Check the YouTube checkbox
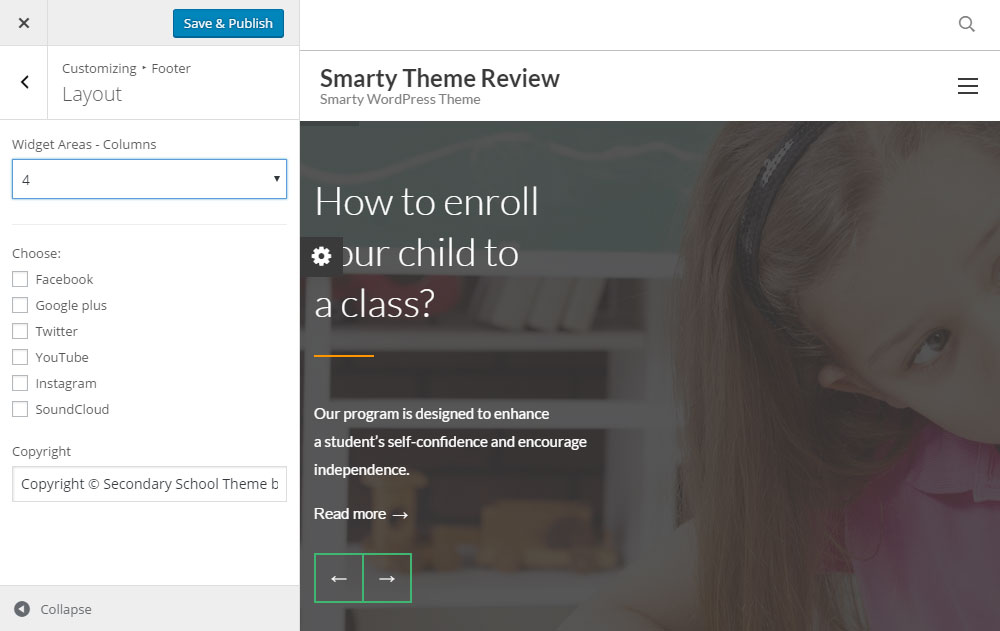The width and height of the screenshot is (1000, 631). tap(19, 357)
